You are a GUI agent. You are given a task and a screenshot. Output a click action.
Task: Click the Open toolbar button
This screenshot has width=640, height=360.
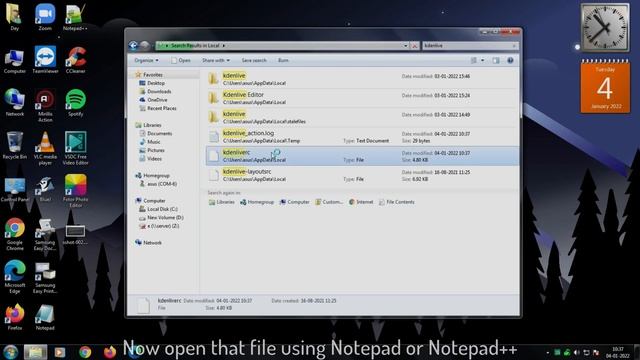pyautogui.click(x=181, y=60)
